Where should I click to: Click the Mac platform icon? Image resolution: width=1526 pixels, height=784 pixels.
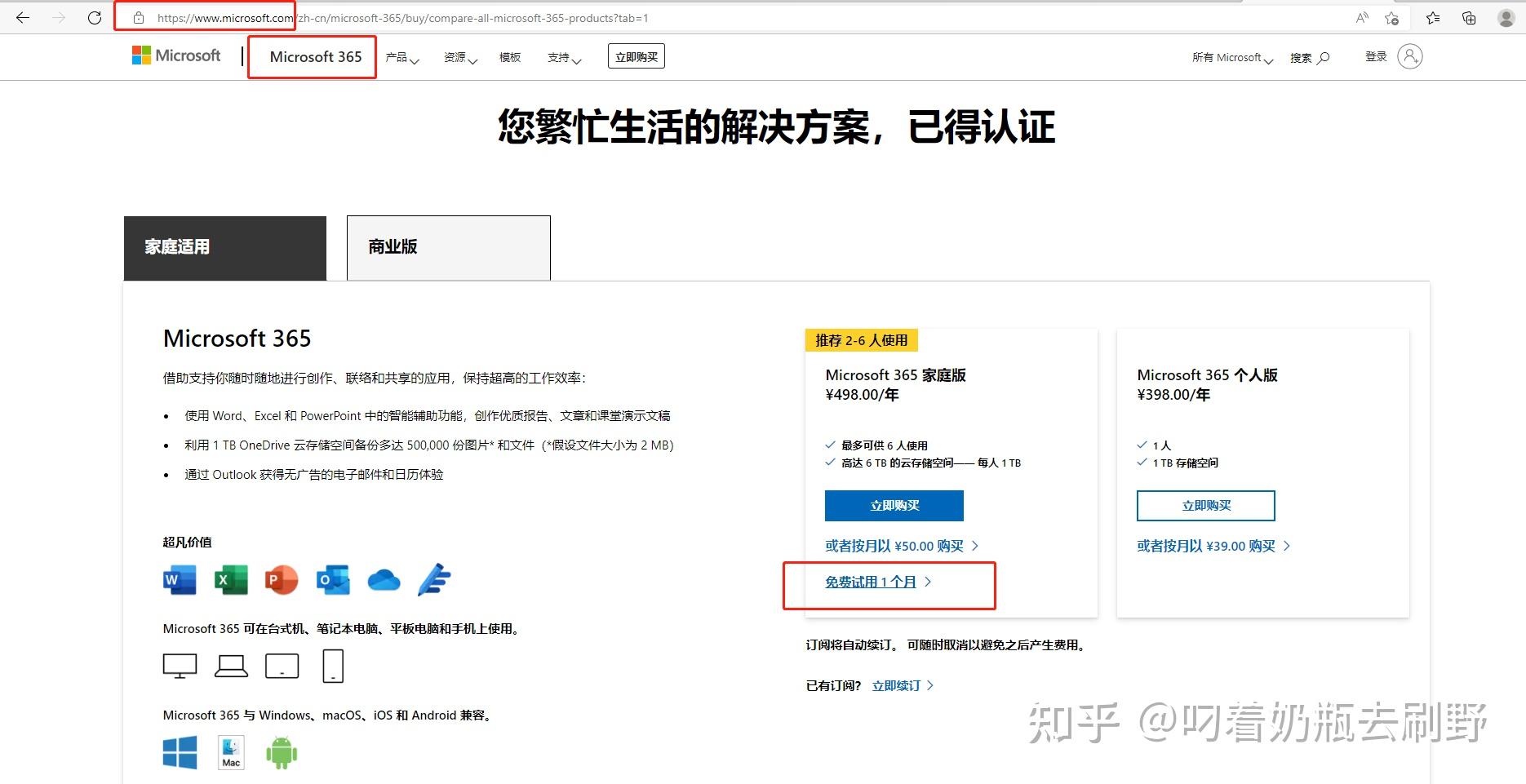[x=231, y=752]
